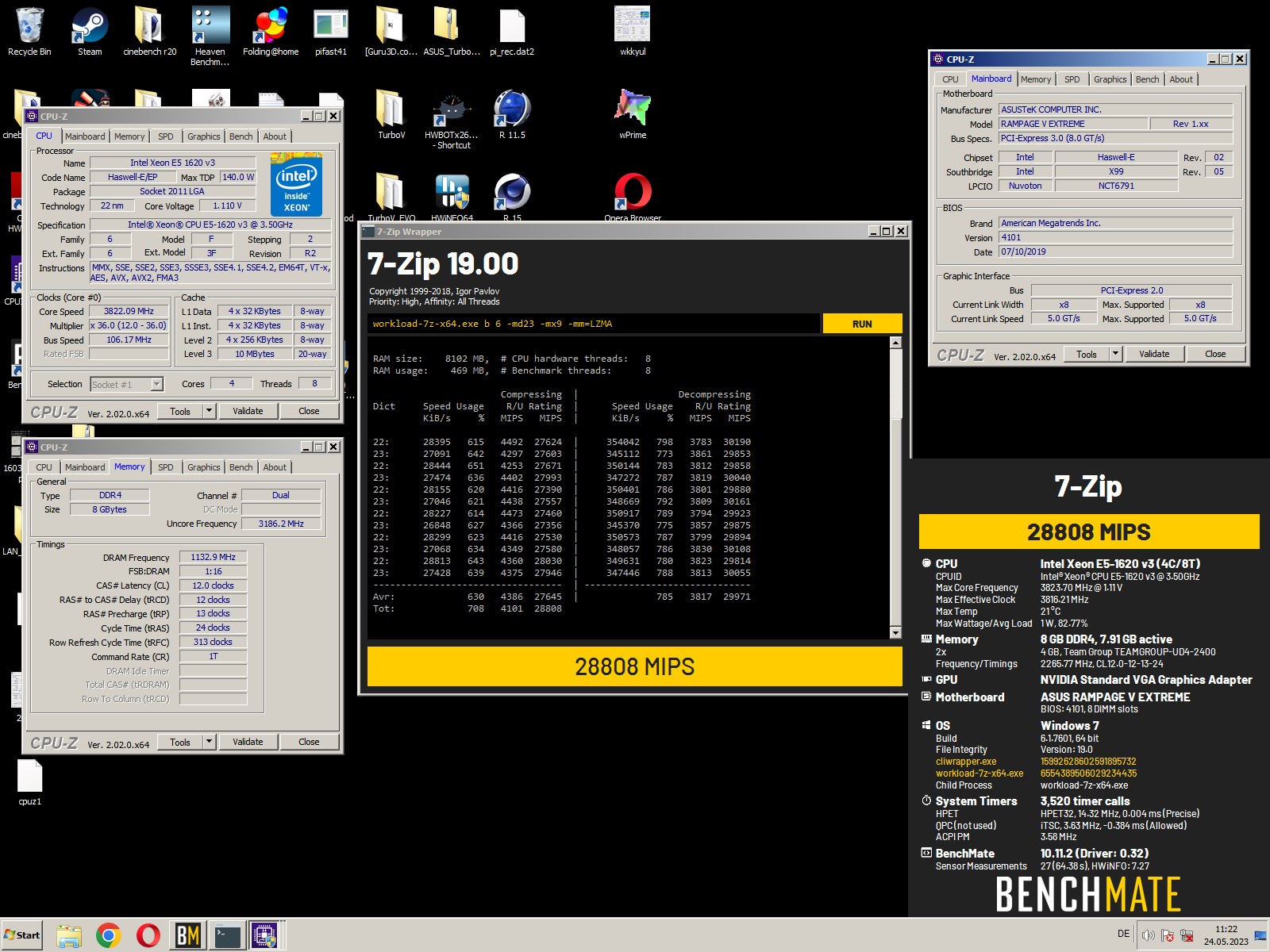Click the RAMPAGE V EXTREME model field
Viewport: 1270px width, 952px height.
pos(1073,124)
